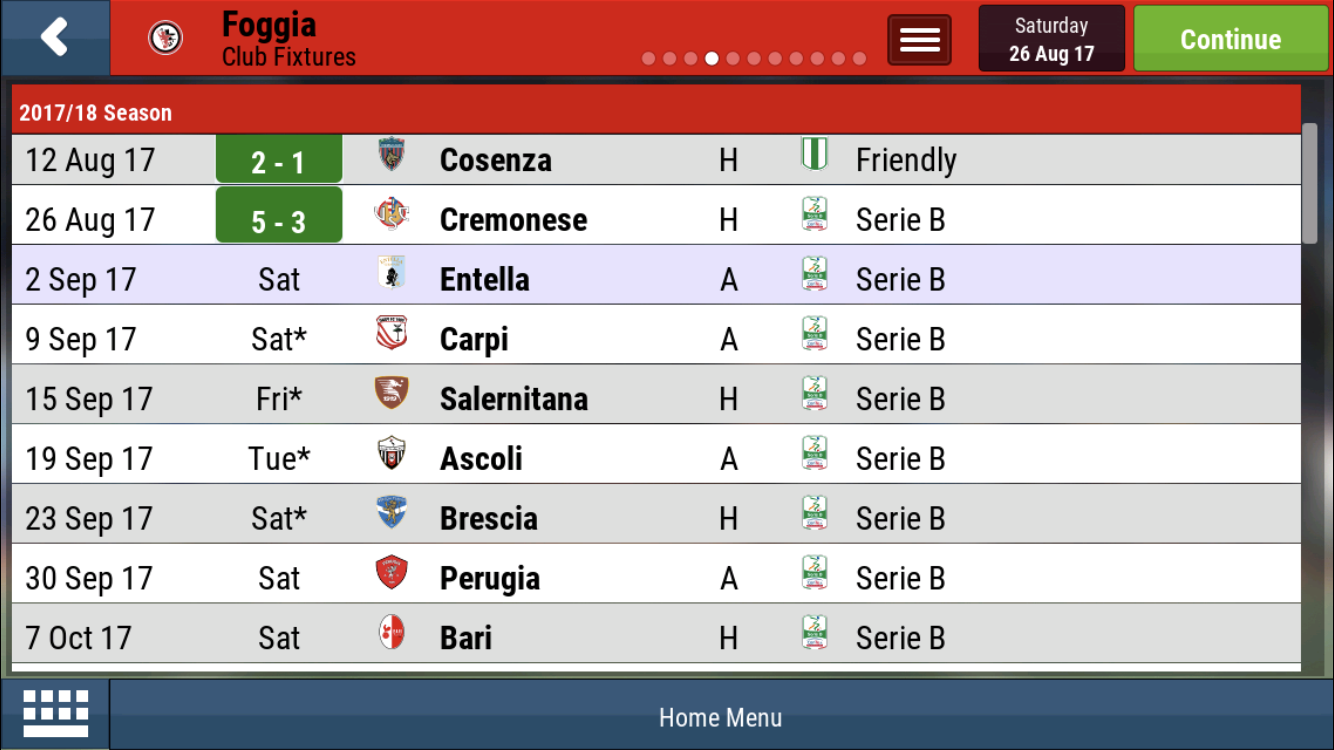Click the Saturday 26 Aug 17 date box
Screen dimensions: 1334x750
1052,39
